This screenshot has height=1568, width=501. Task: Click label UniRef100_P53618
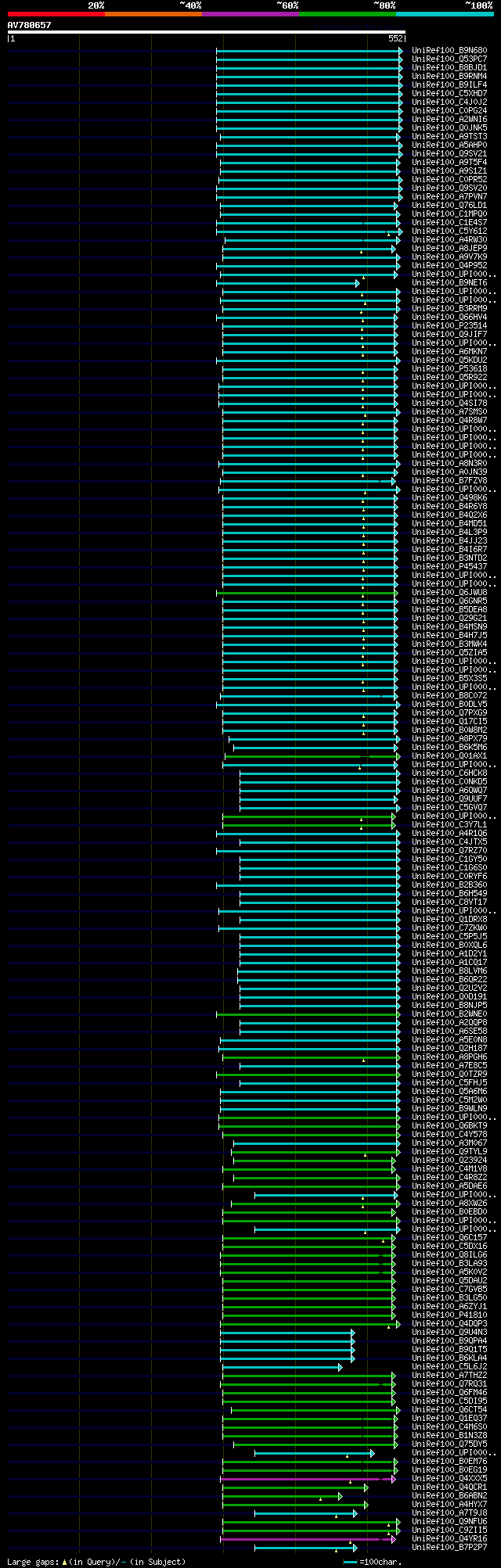(449, 368)
